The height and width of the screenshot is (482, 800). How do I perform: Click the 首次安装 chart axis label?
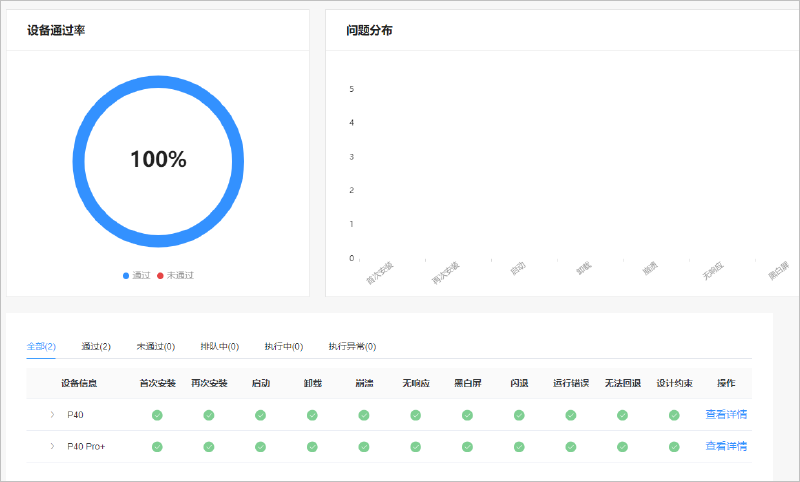380,273
